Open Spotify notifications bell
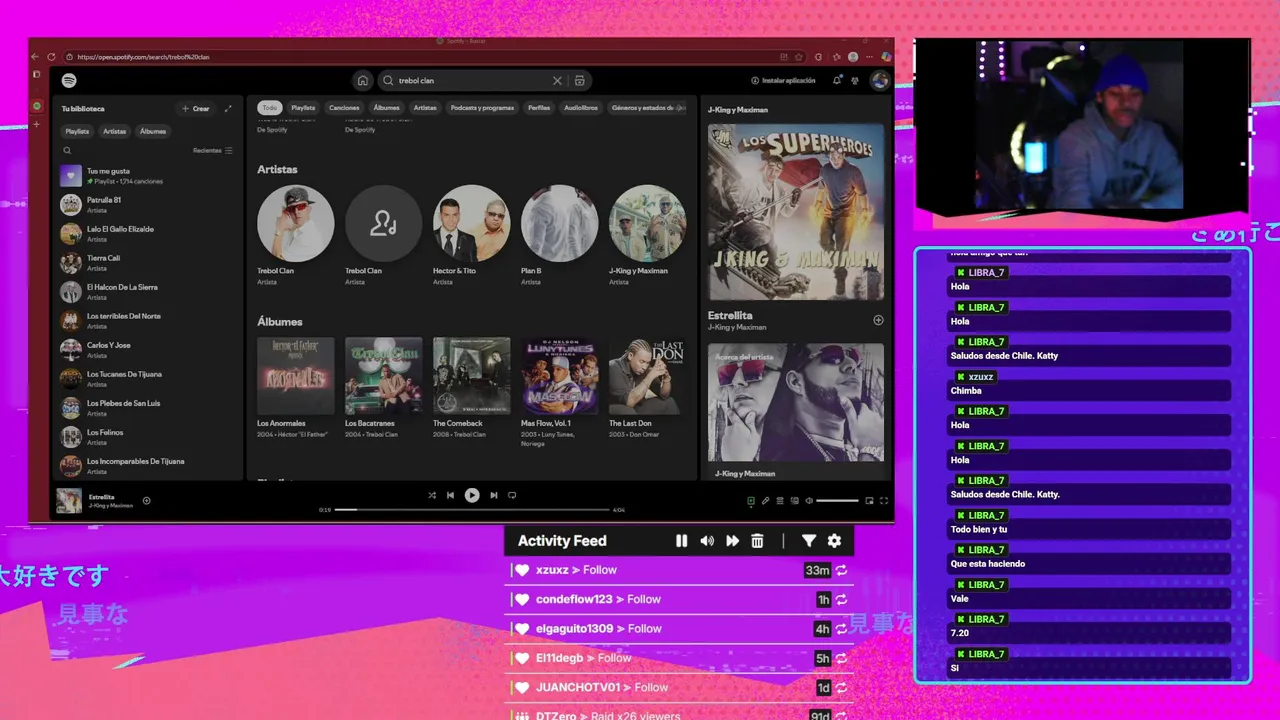Image resolution: width=1280 pixels, height=720 pixels. pos(837,80)
